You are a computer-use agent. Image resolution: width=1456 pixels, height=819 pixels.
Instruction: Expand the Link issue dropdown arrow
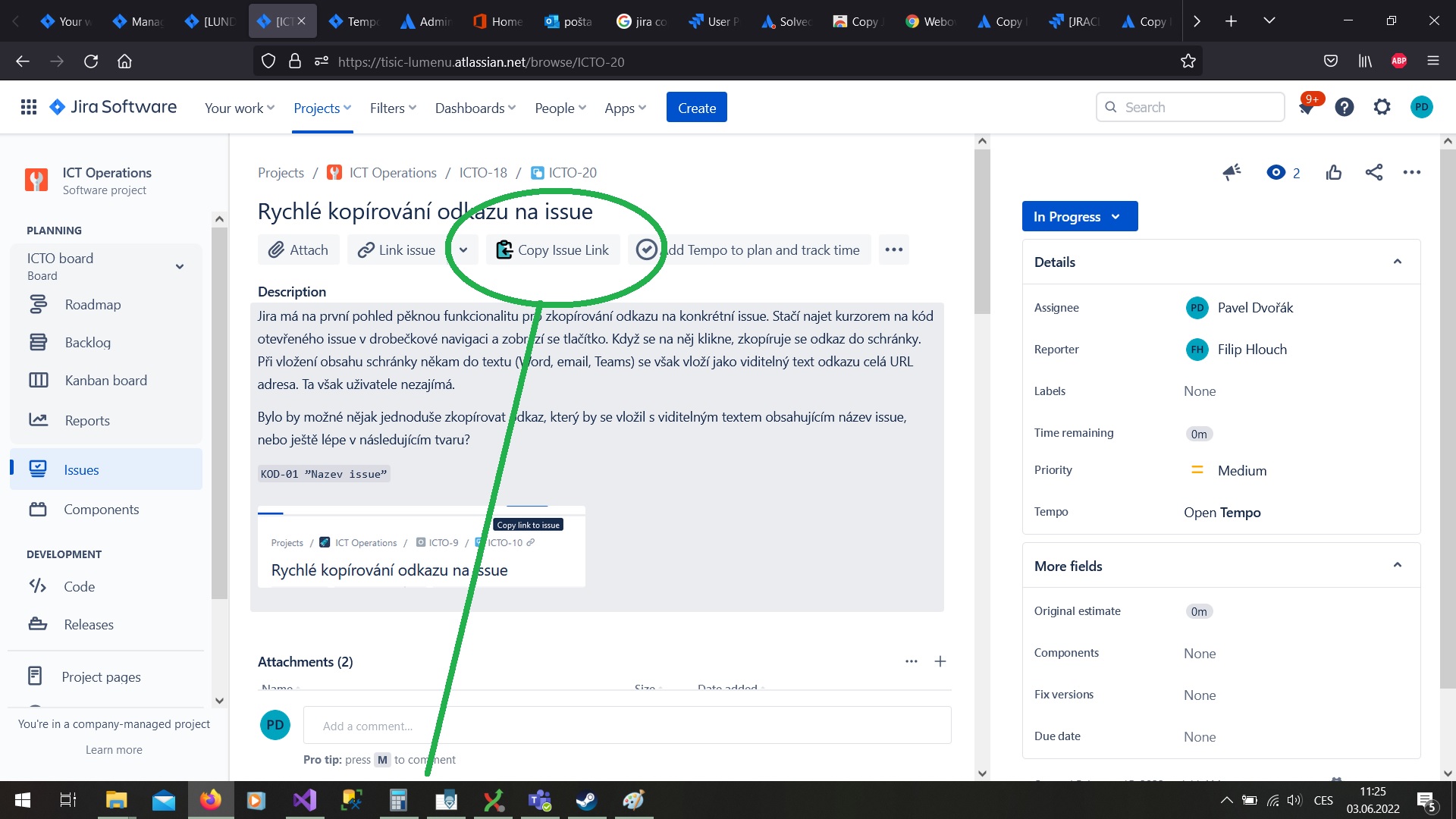coord(463,249)
